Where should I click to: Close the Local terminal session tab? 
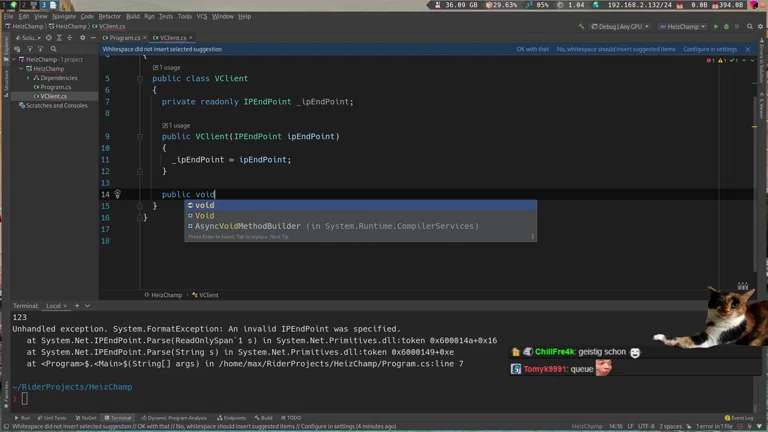coord(65,306)
